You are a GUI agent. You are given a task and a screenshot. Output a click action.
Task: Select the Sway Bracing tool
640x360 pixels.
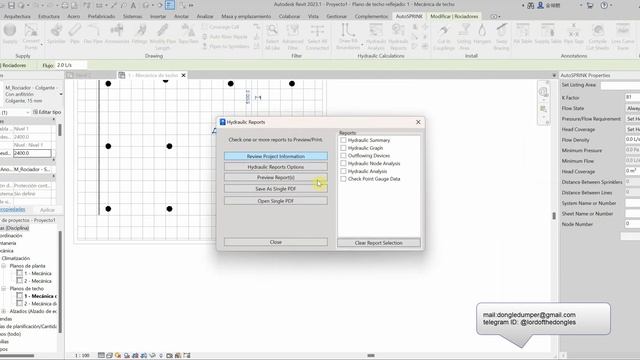tap(501, 37)
